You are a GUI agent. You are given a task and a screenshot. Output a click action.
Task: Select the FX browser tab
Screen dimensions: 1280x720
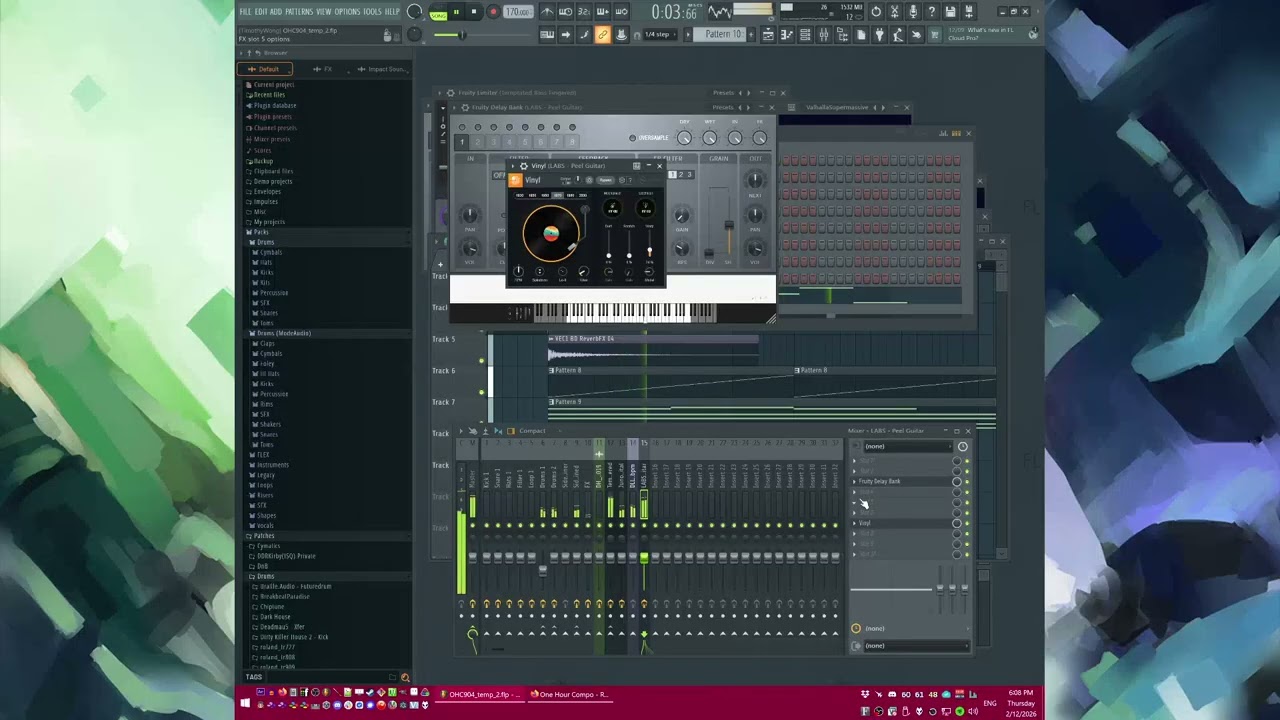point(323,69)
